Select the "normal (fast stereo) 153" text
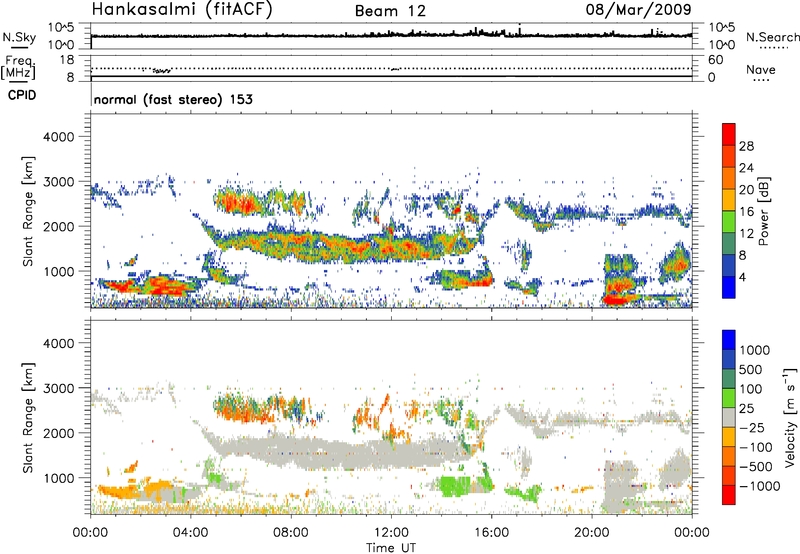The height and width of the screenshot is (554, 800). tap(173, 99)
